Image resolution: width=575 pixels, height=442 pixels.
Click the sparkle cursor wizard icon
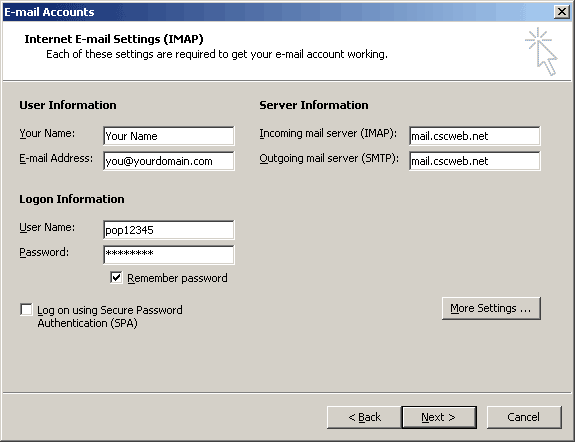pos(541,51)
